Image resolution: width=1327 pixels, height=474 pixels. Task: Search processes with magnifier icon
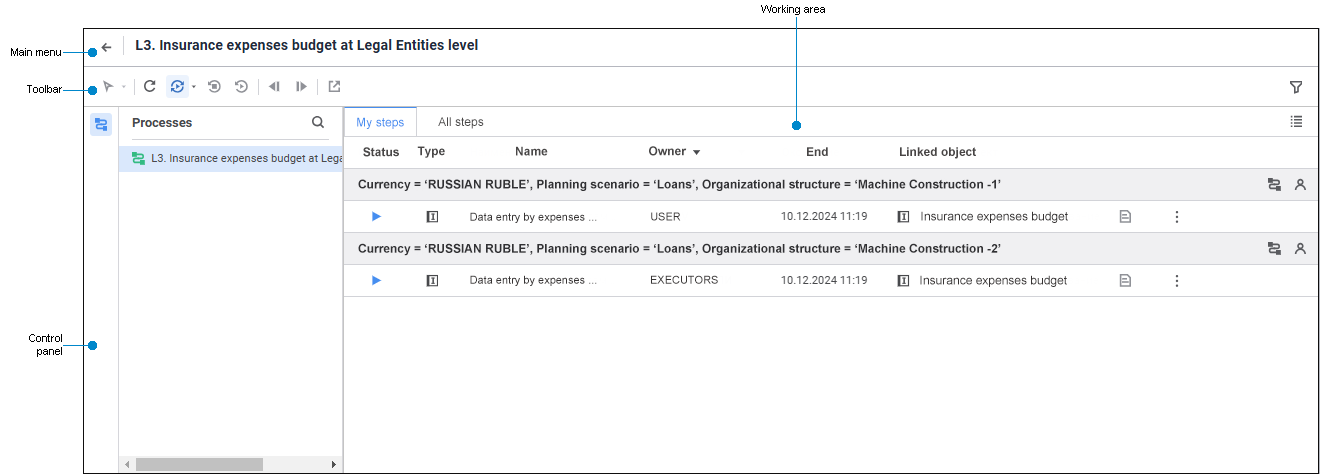point(318,122)
